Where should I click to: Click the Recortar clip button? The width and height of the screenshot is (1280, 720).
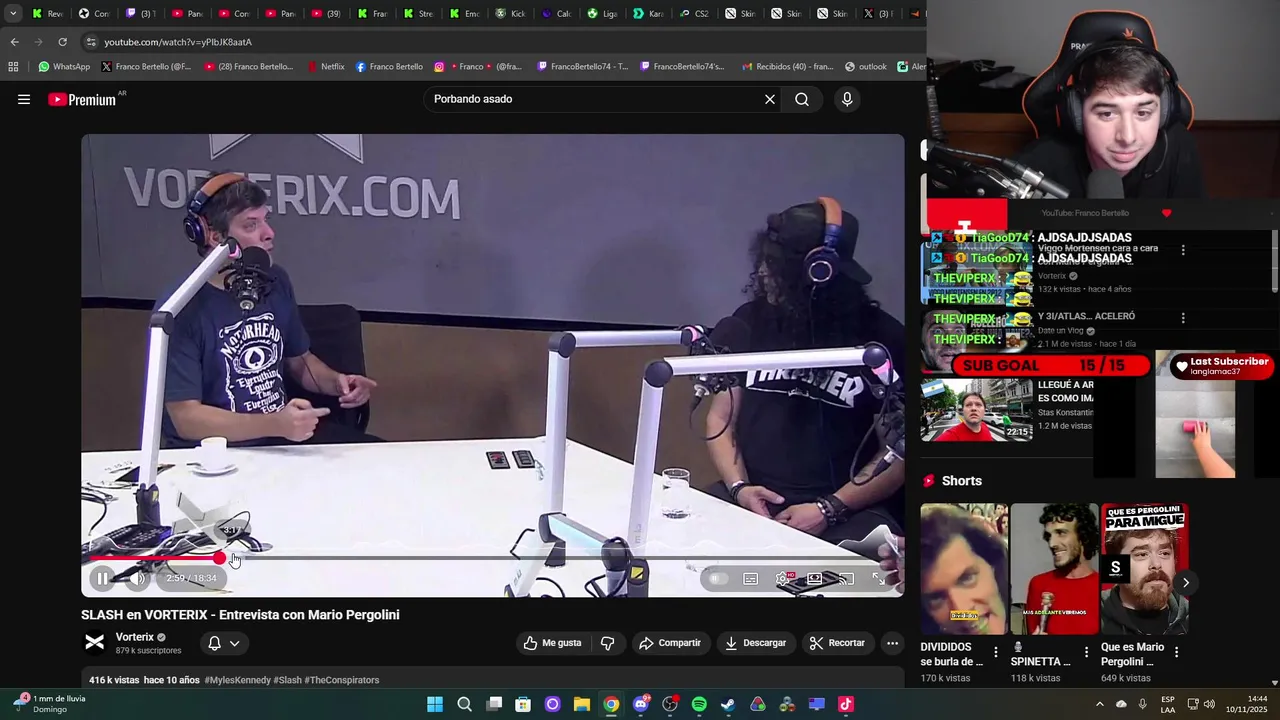coord(837,643)
